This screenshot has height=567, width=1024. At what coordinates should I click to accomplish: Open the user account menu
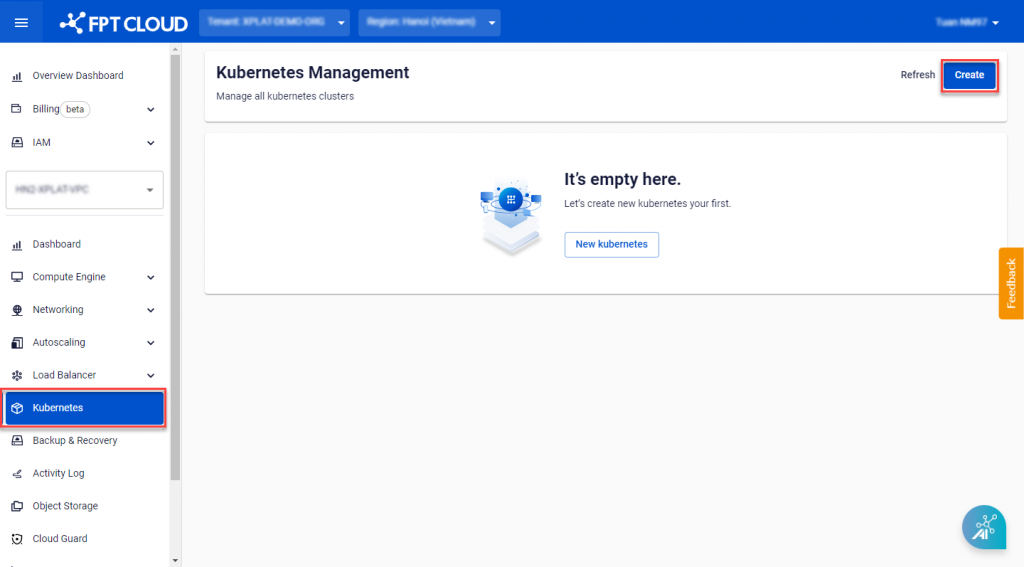click(x=967, y=22)
